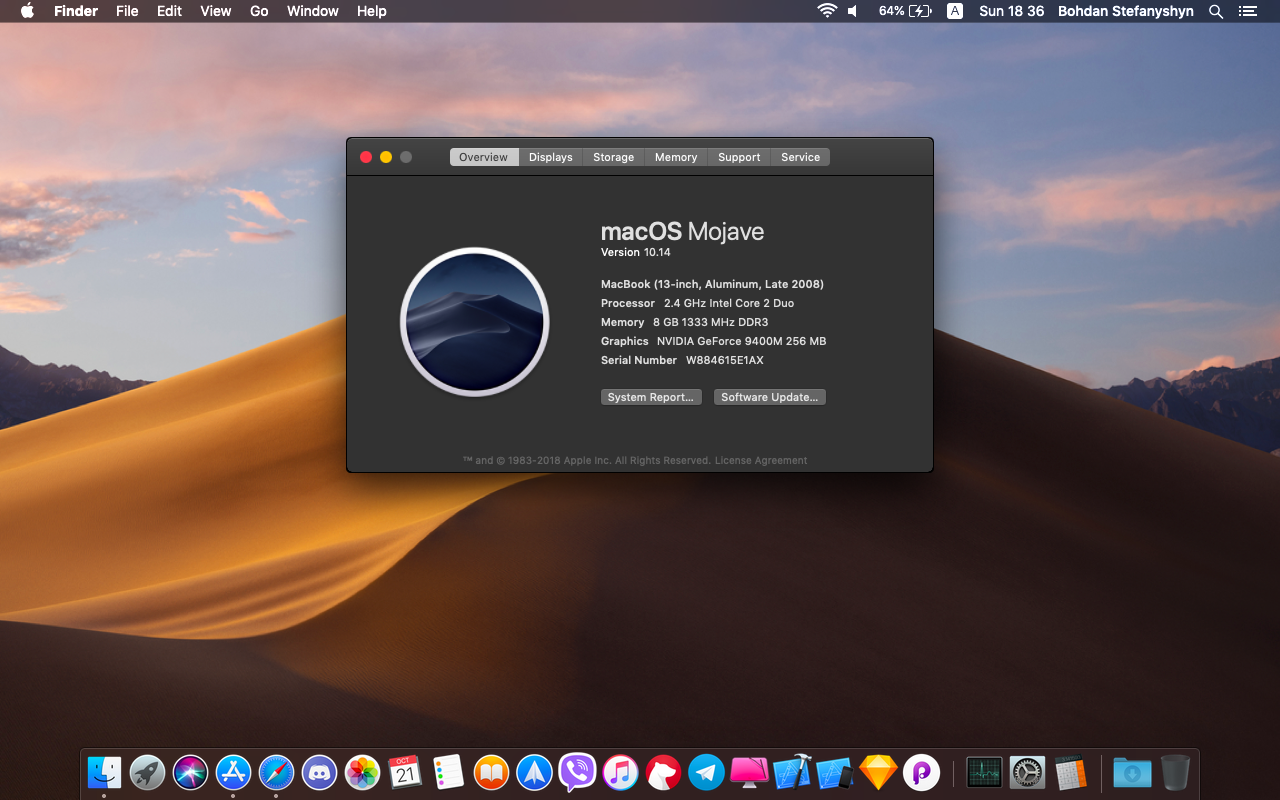1280x800 pixels.
Task: Switch to the Memory tab
Action: click(x=676, y=157)
